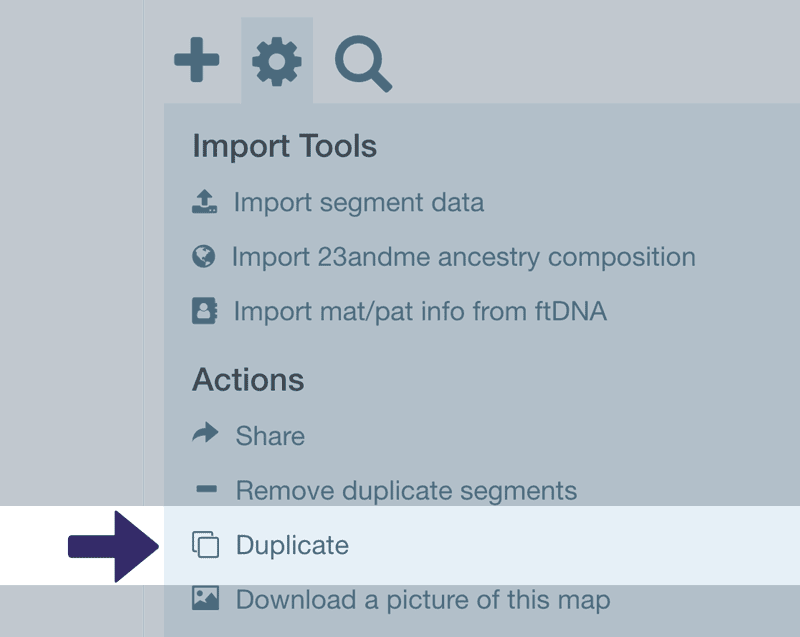The image size is (800, 637).
Task: Click the magnifying glass search icon
Action: [360, 60]
